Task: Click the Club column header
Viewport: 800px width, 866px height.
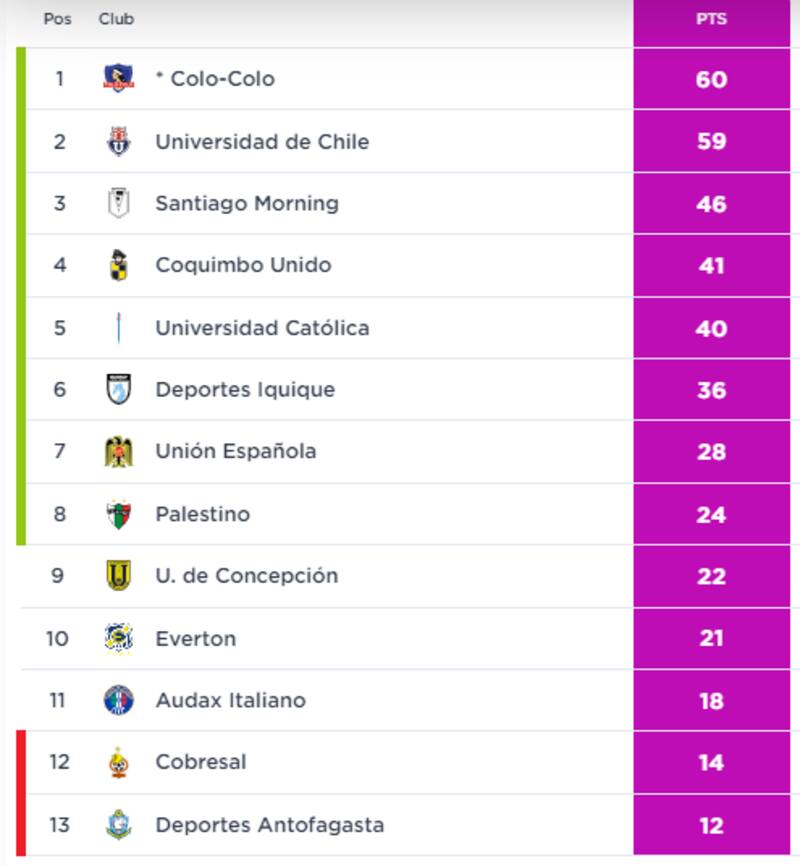Action: coord(116,19)
